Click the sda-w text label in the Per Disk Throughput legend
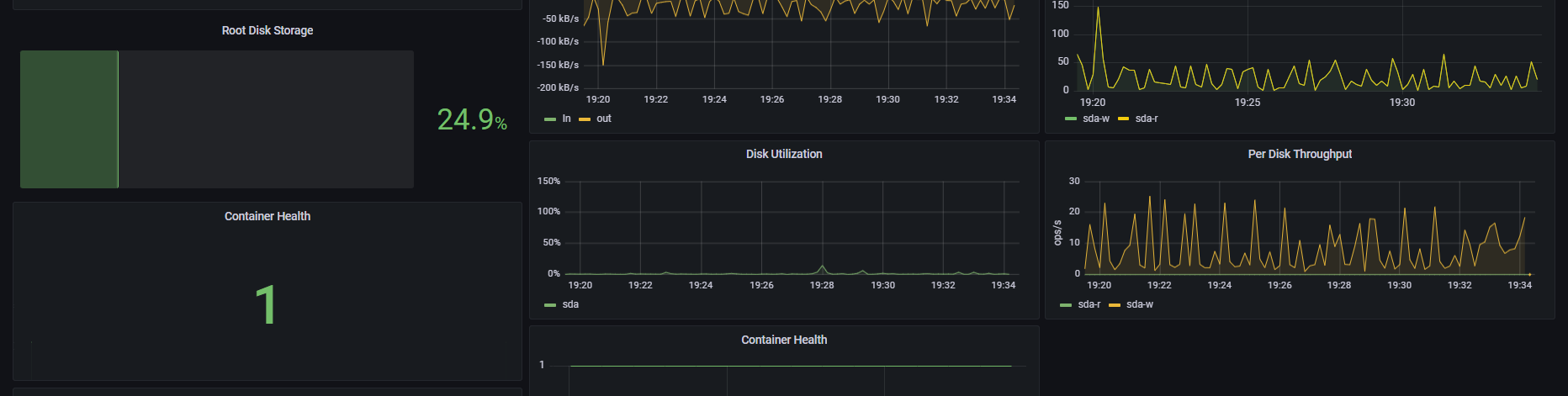1568x396 pixels. coord(1140,304)
